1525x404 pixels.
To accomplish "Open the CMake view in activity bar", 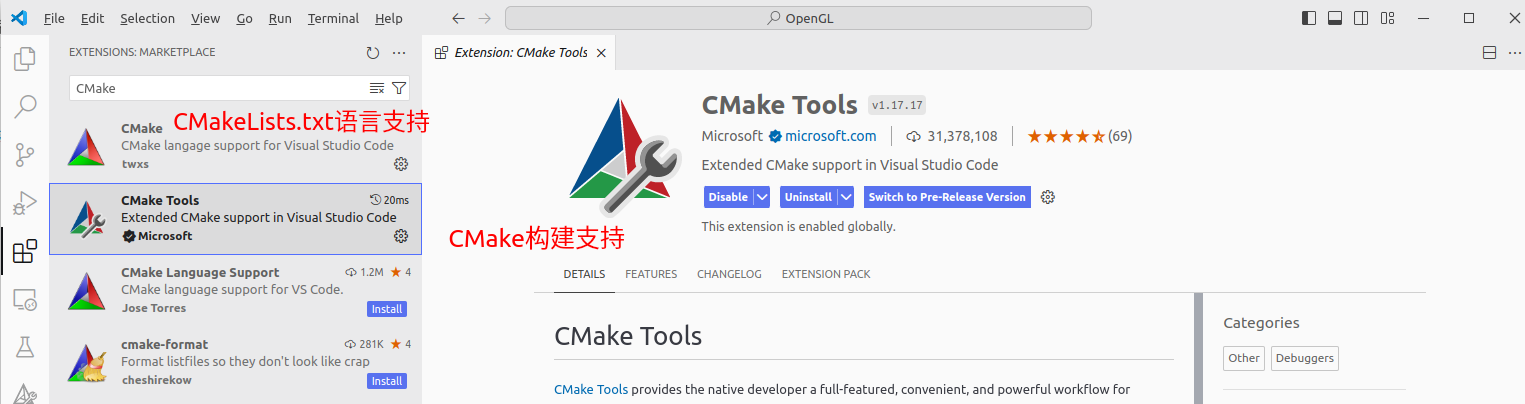I will pos(24,393).
